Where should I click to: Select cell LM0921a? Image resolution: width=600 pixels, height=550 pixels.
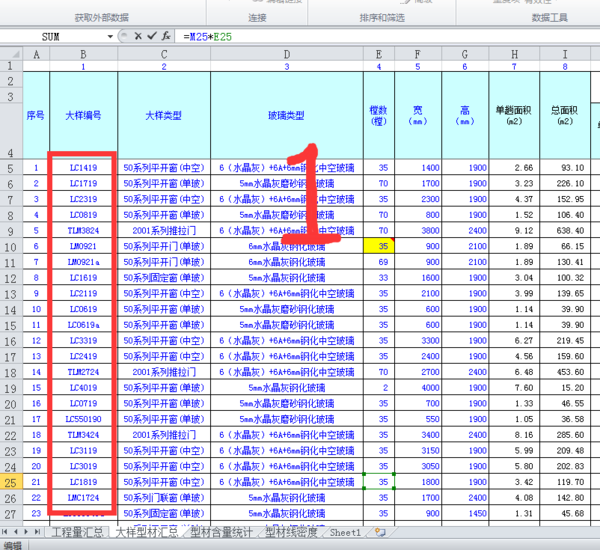[83, 262]
